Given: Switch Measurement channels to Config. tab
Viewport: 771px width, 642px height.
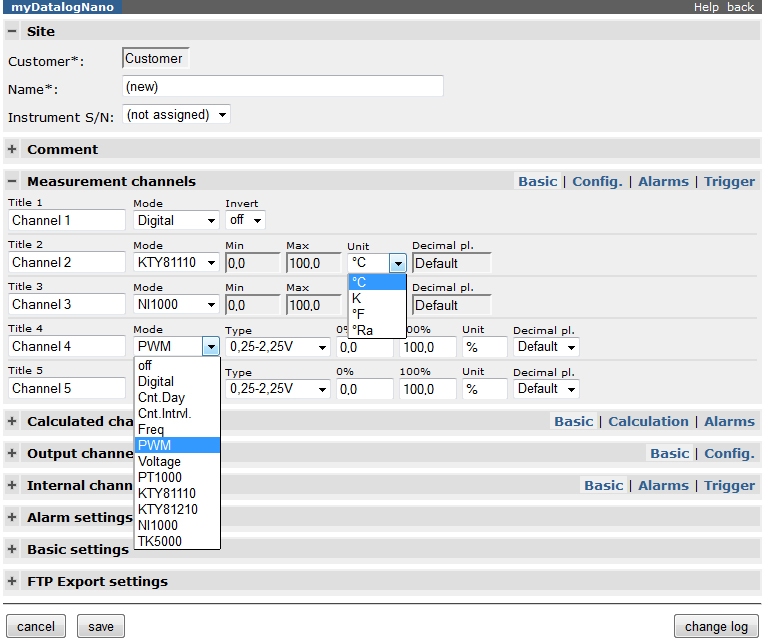Looking at the screenshot, I should 597,181.
